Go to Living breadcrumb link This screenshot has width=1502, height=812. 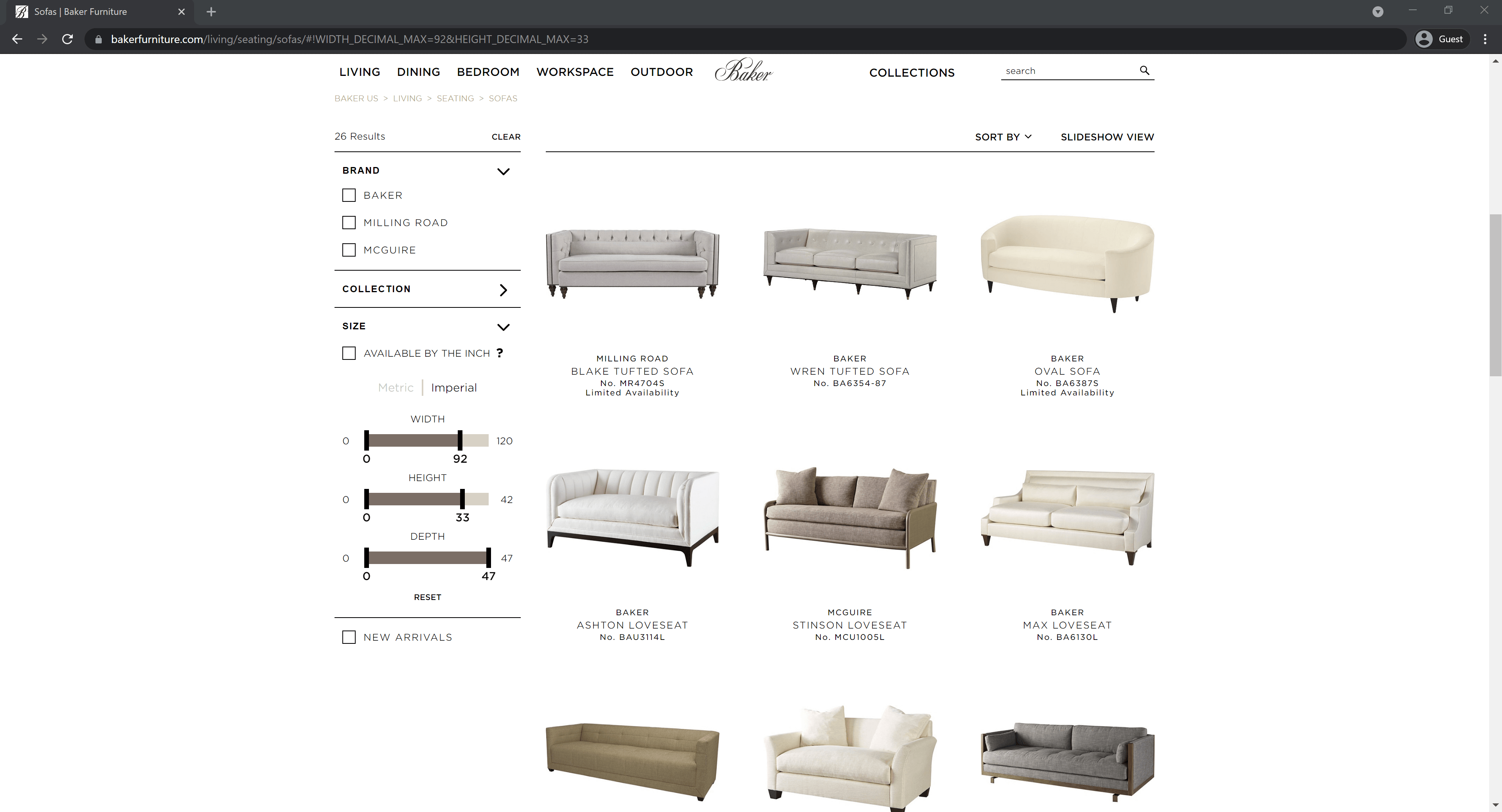click(408, 99)
